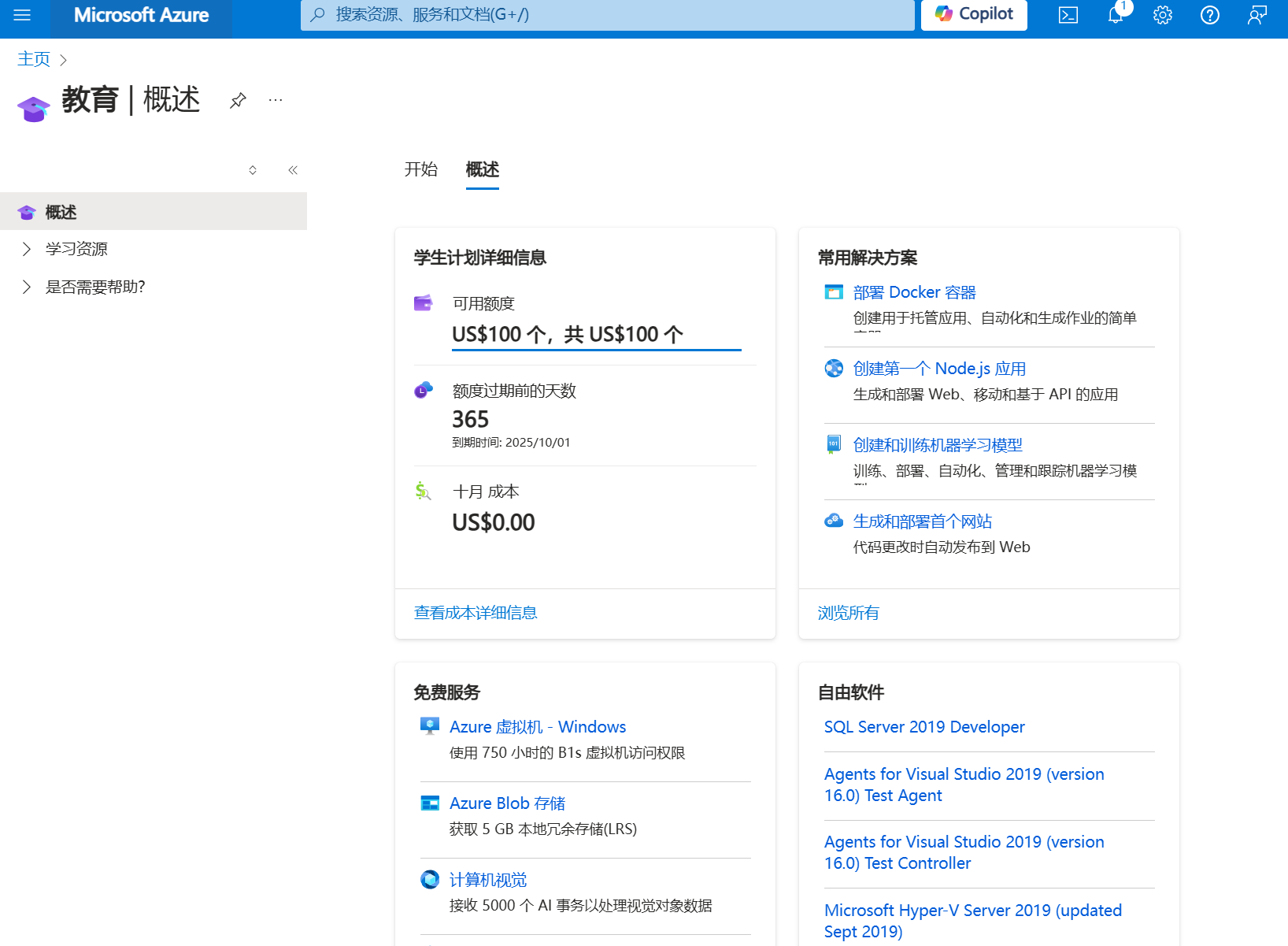Open Azure 虚拟机 - Windows link
The height and width of the screenshot is (946, 1288).
point(538,727)
